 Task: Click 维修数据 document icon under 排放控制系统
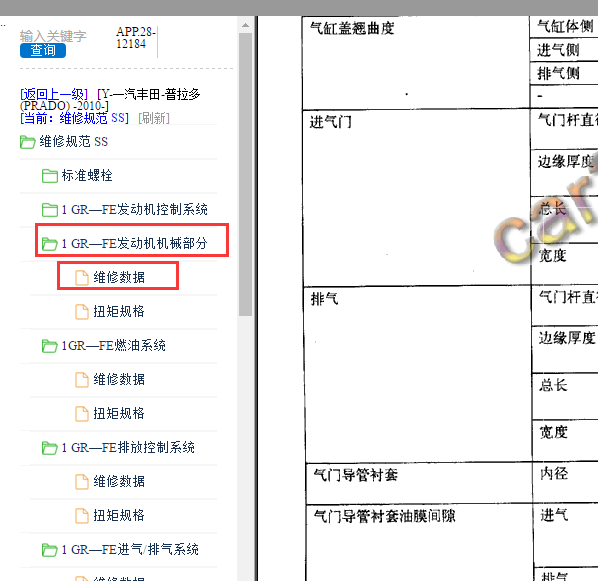click(82, 482)
